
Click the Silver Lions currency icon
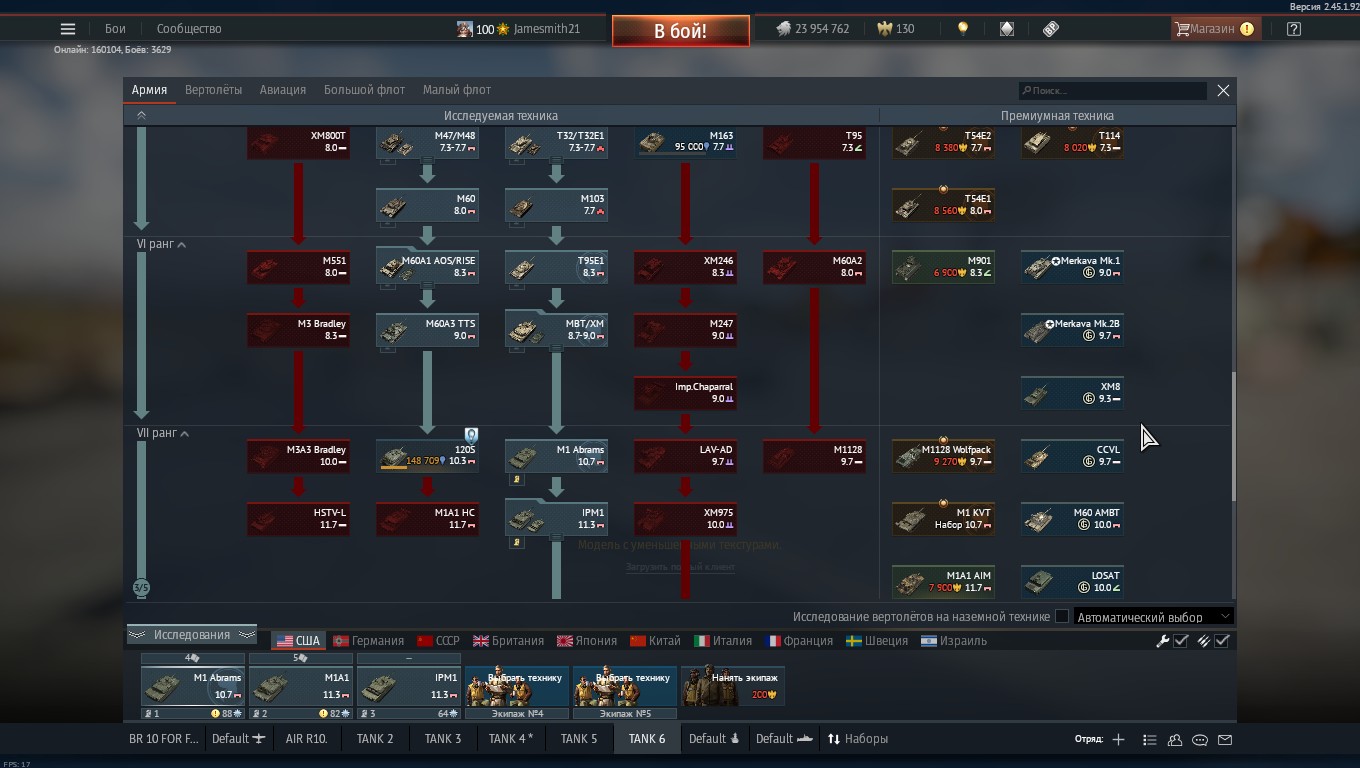tap(783, 29)
